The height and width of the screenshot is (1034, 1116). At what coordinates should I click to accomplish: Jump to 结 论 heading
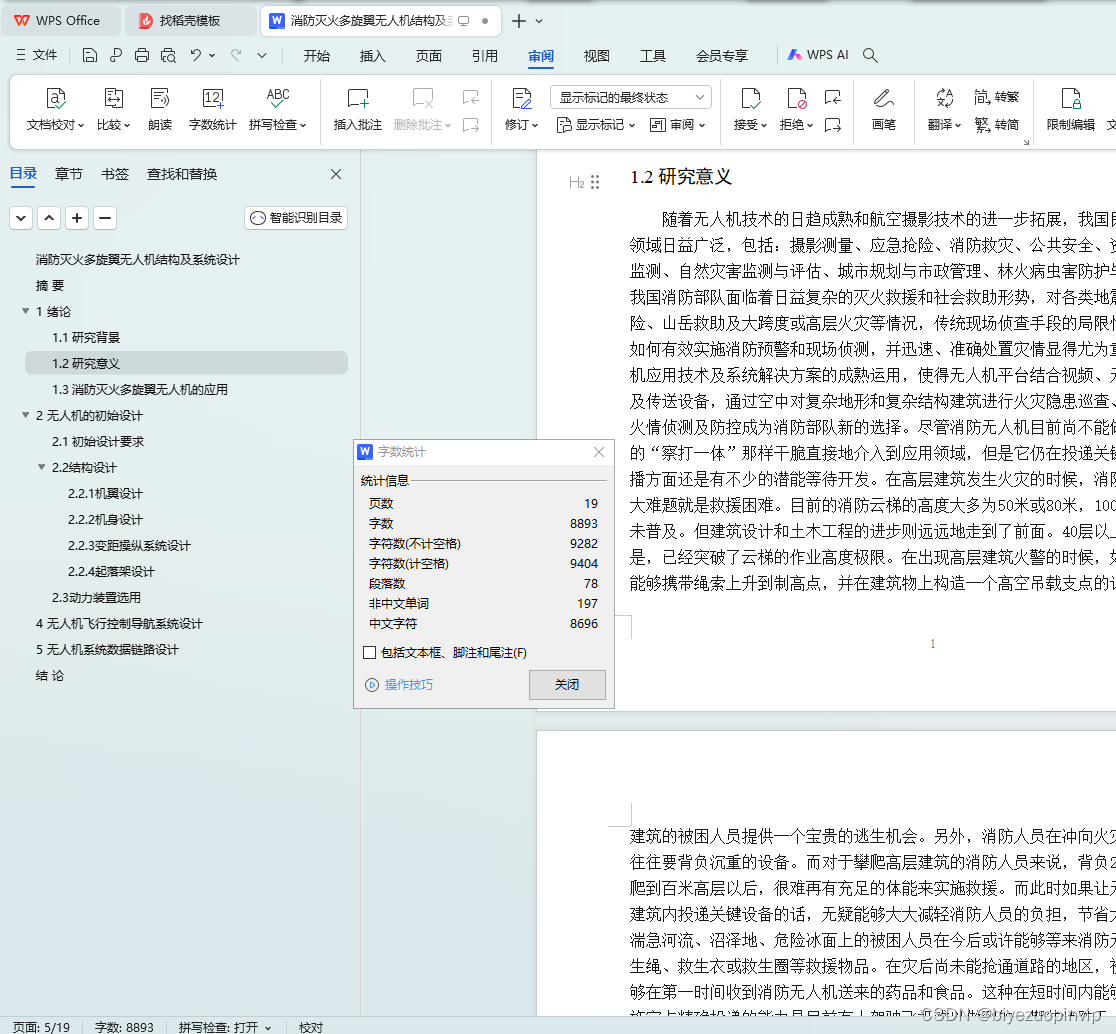click(50, 675)
